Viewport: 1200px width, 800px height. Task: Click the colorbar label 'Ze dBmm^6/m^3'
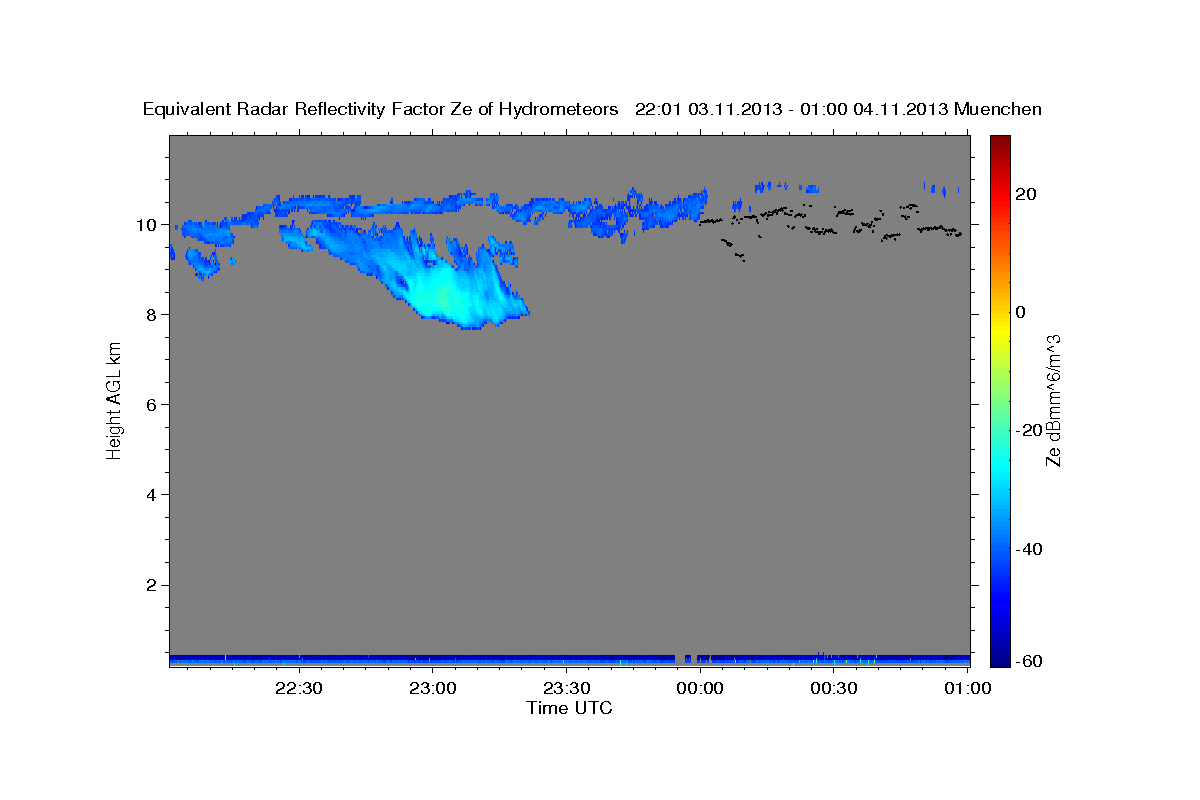(1053, 400)
